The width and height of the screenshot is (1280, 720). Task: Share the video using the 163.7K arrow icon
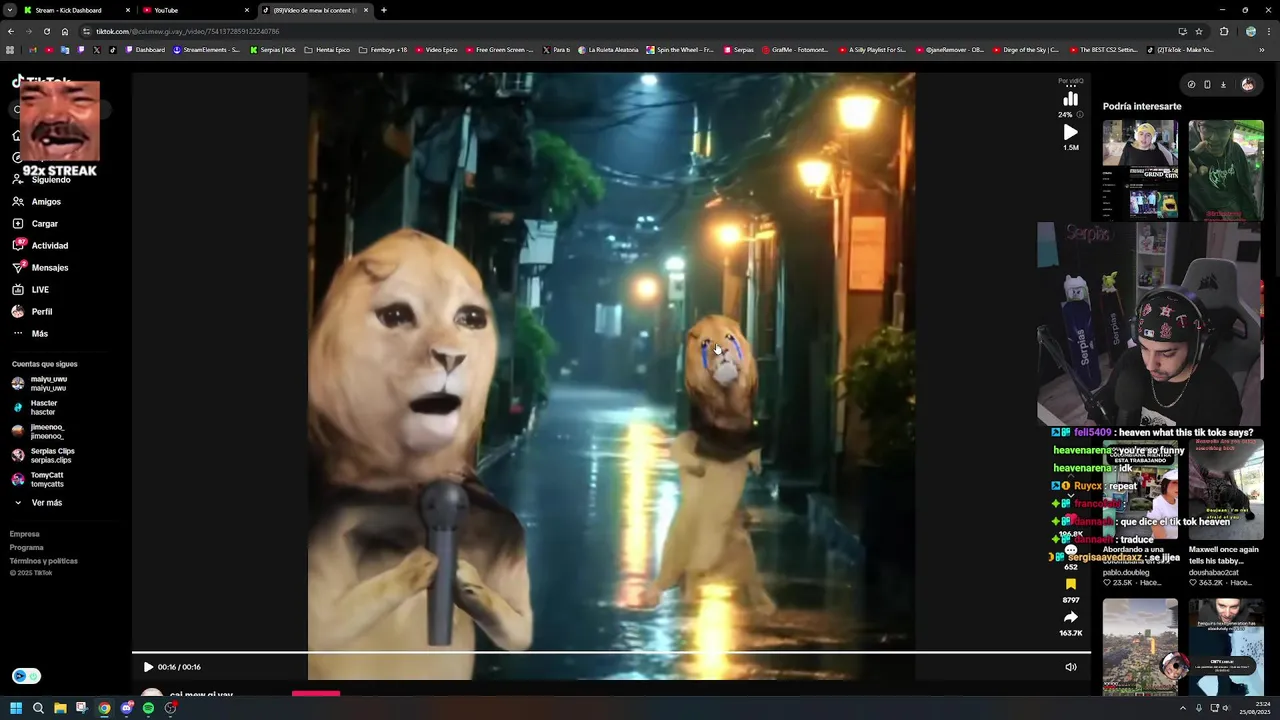coord(1071,617)
